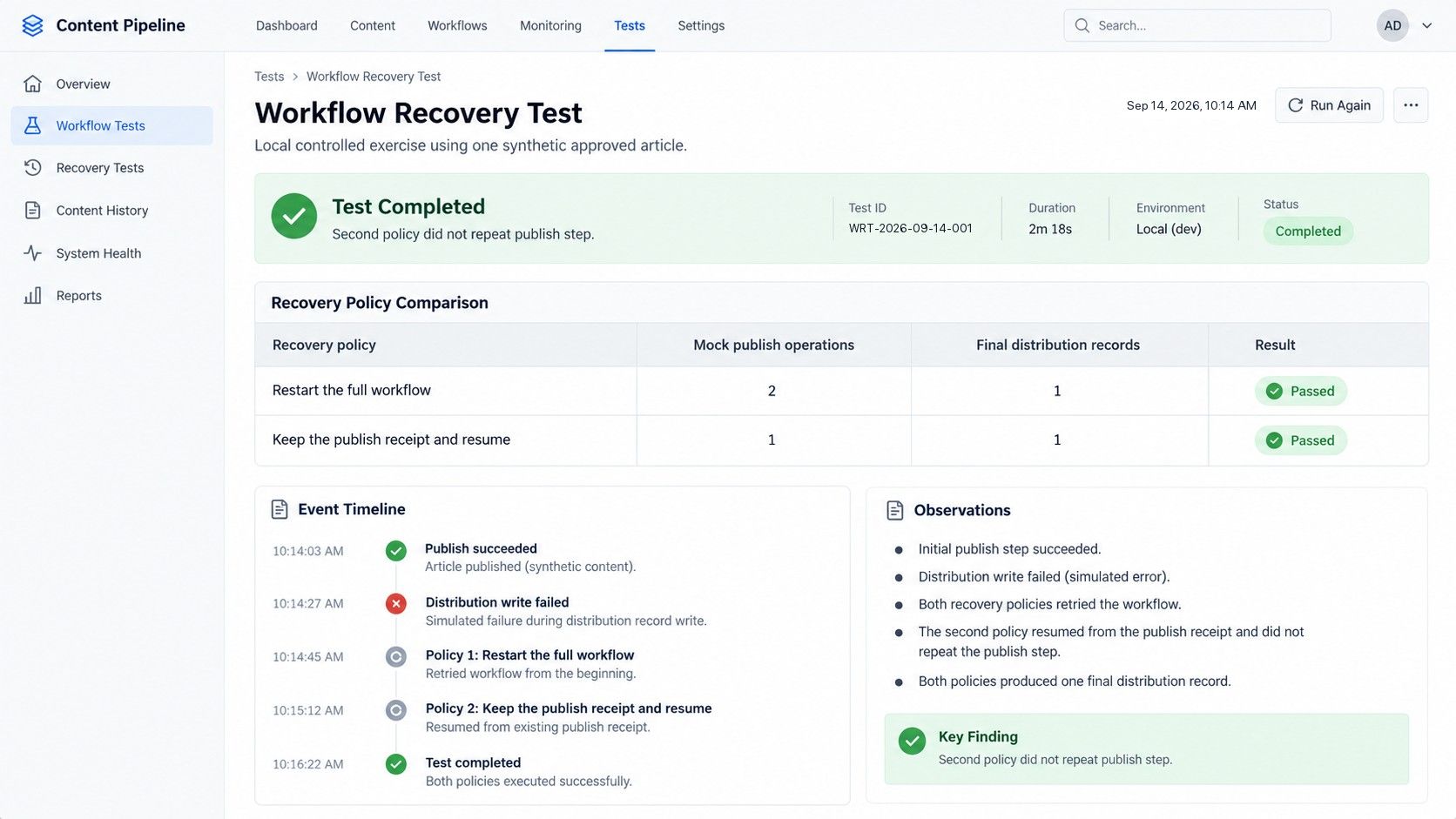Click the mock publish value 2 cell
1456x819 pixels.
pos(772,391)
